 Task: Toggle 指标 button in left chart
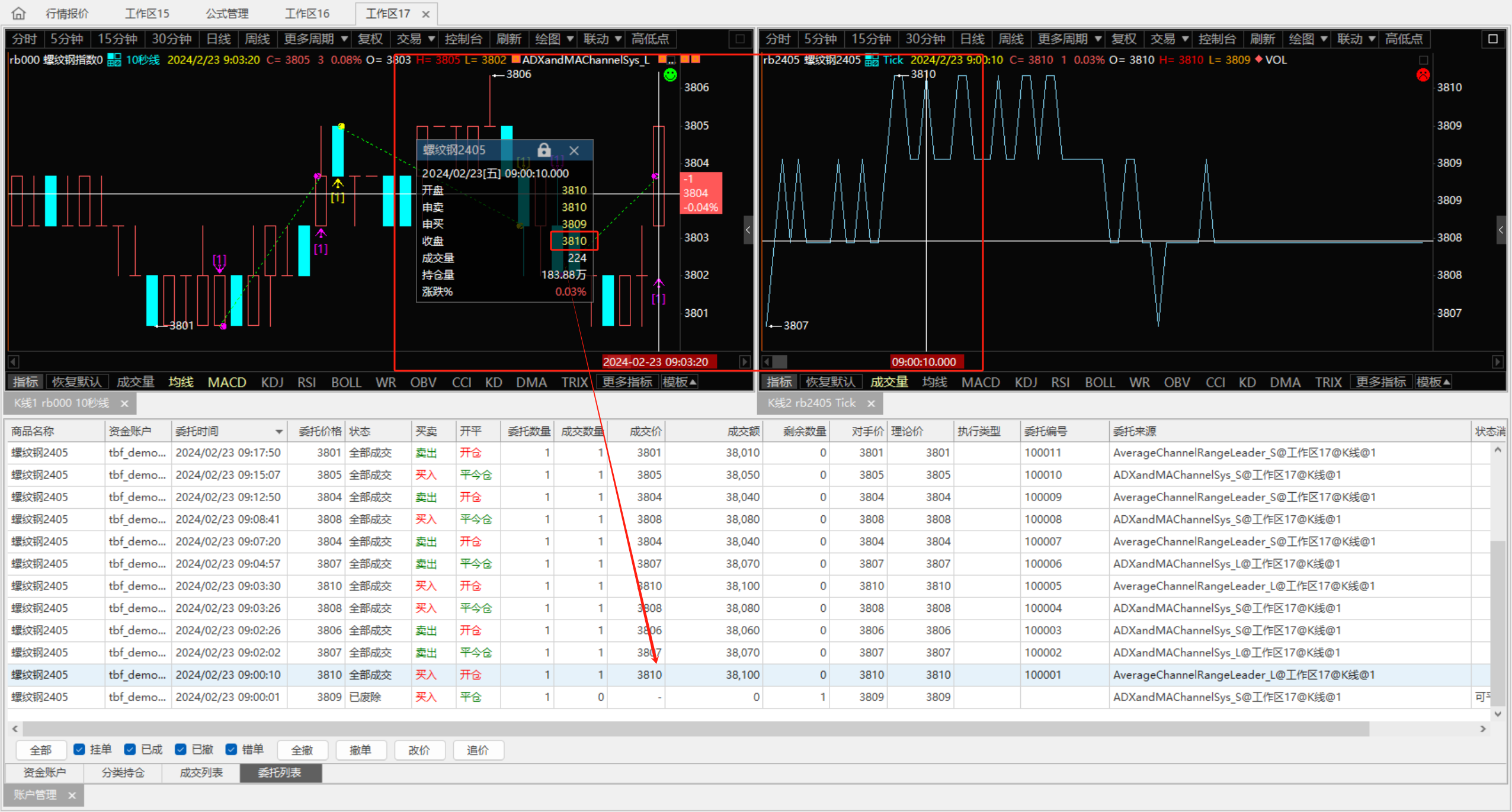(25, 382)
